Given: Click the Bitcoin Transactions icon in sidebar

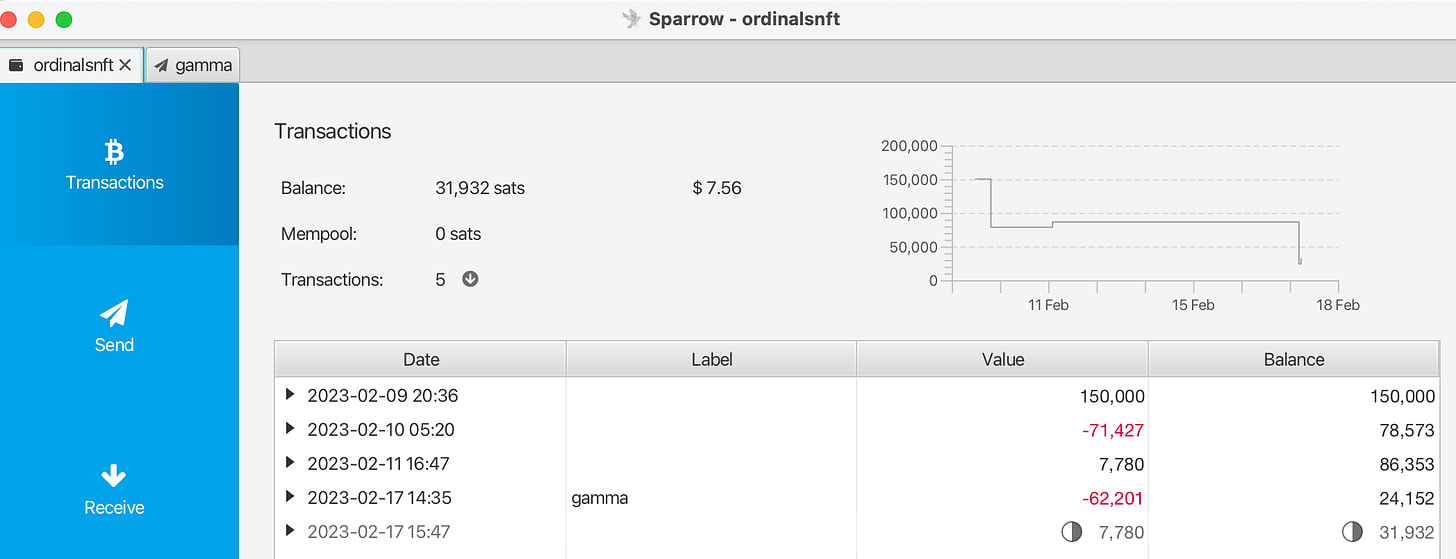Looking at the screenshot, I should tap(114, 152).
